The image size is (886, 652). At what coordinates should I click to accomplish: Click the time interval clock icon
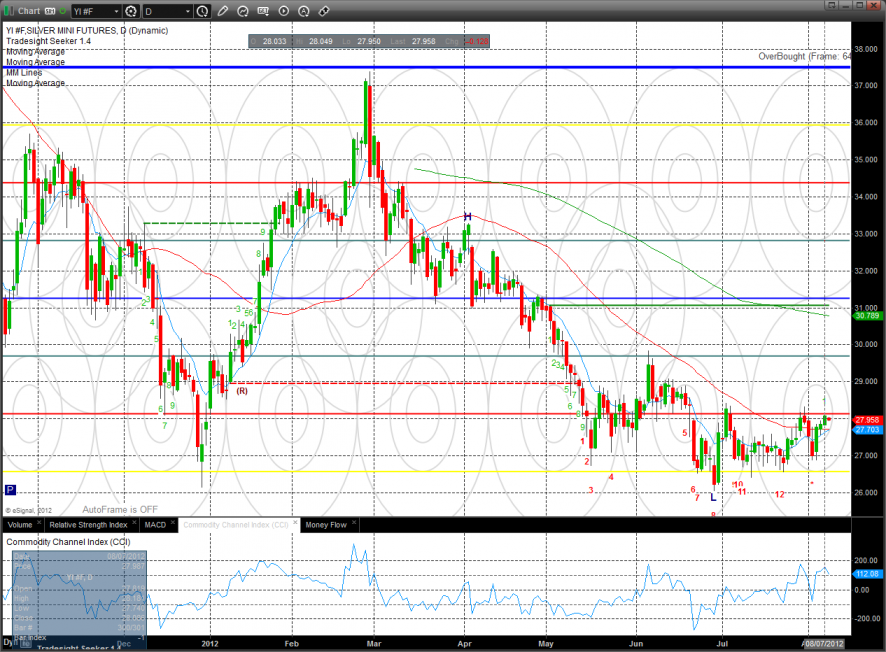tap(203, 12)
